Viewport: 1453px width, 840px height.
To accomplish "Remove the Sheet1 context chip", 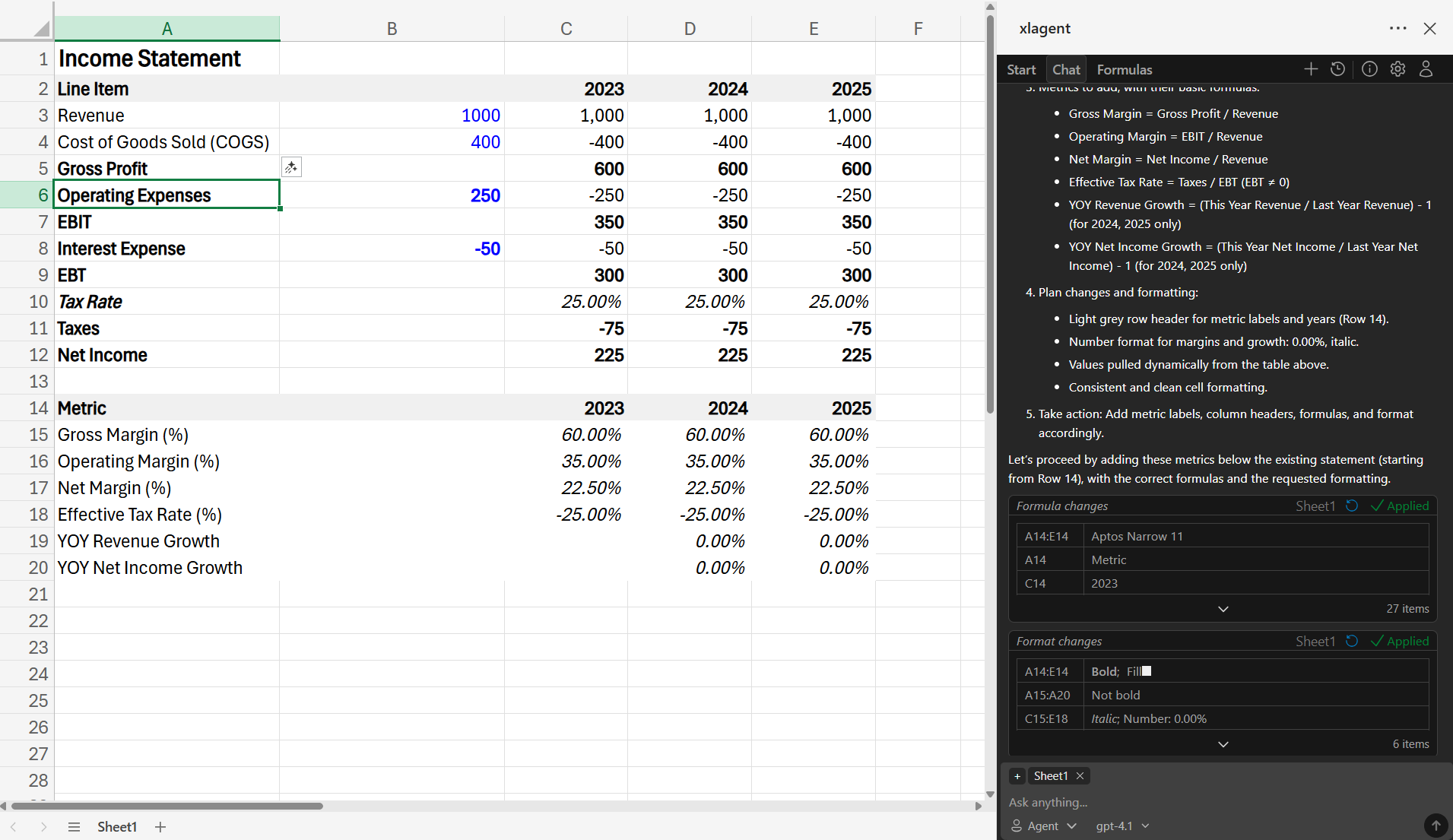I will (x=1080, y=776).
